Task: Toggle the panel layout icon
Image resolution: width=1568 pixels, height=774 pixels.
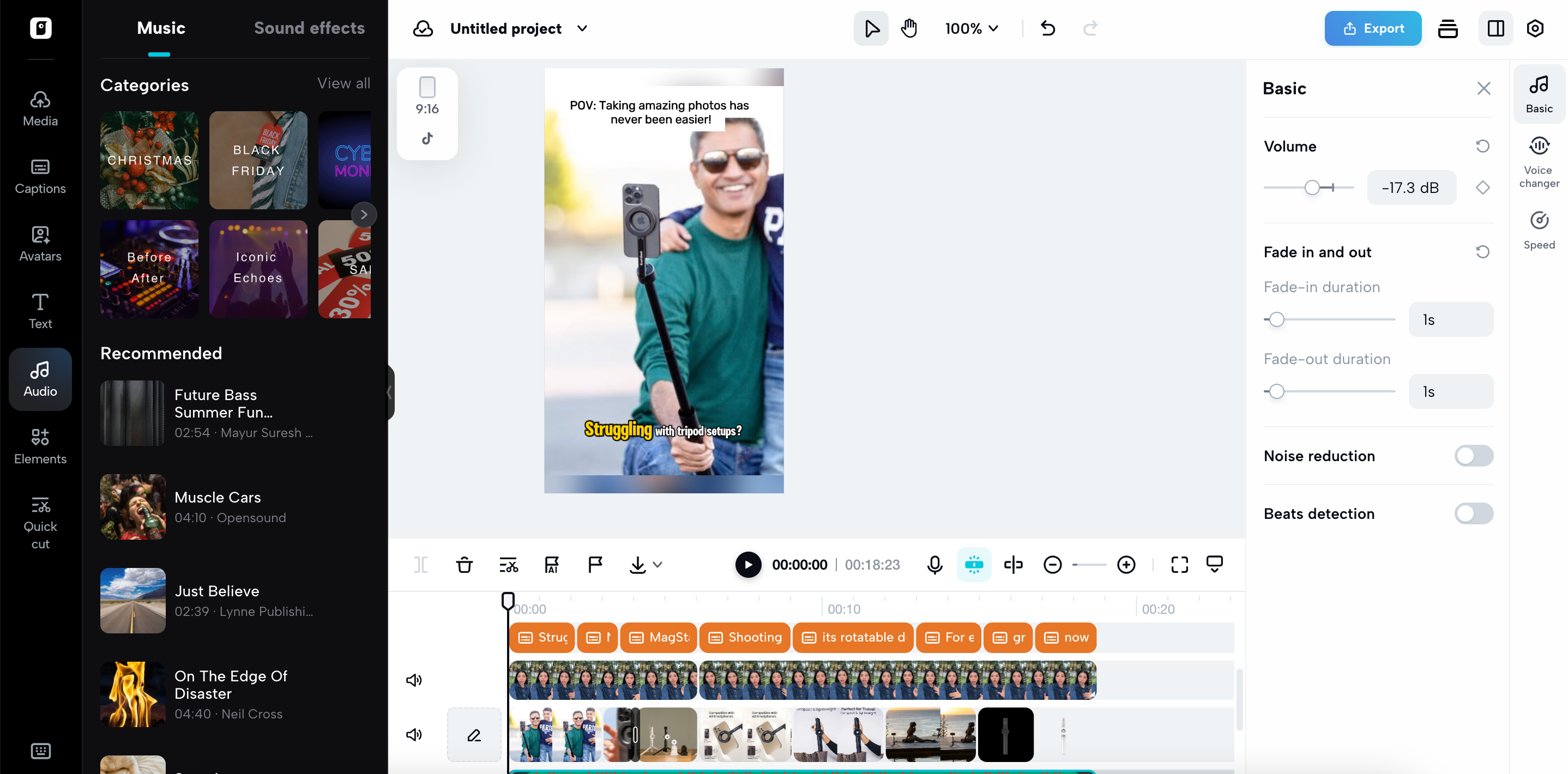Action: (1495, 28)
